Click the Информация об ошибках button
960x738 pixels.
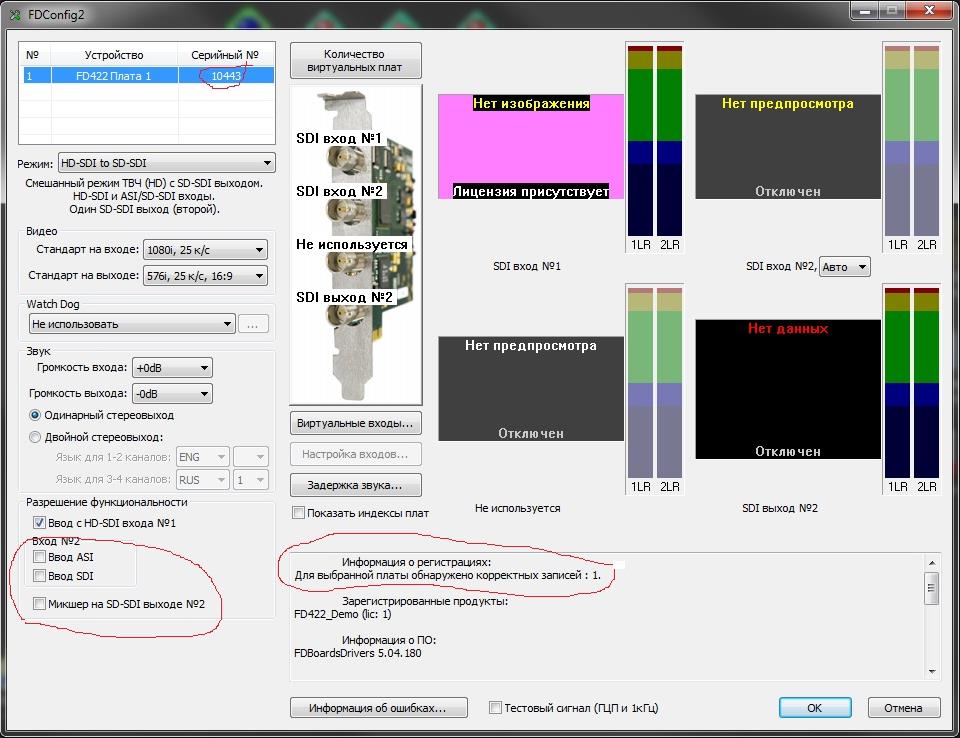coord(378,707)
